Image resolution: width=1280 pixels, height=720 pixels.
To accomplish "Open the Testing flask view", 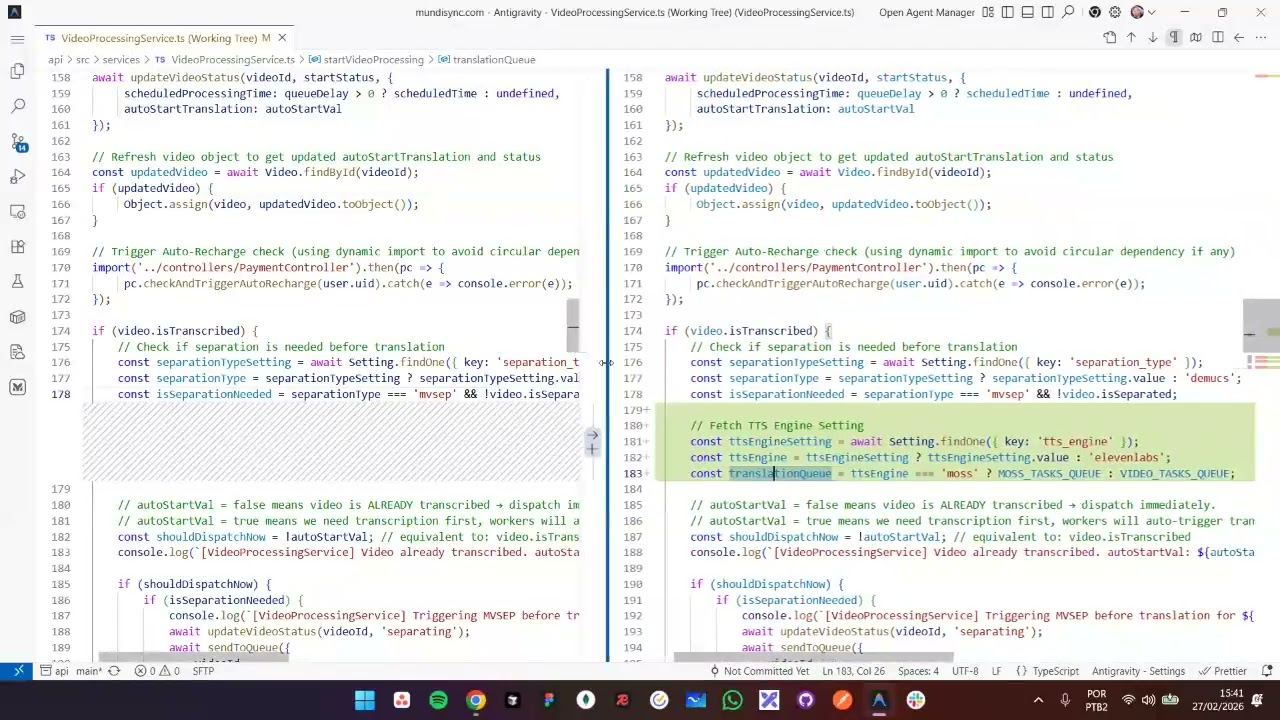I will pyautogui.click(x=17, y=282).
